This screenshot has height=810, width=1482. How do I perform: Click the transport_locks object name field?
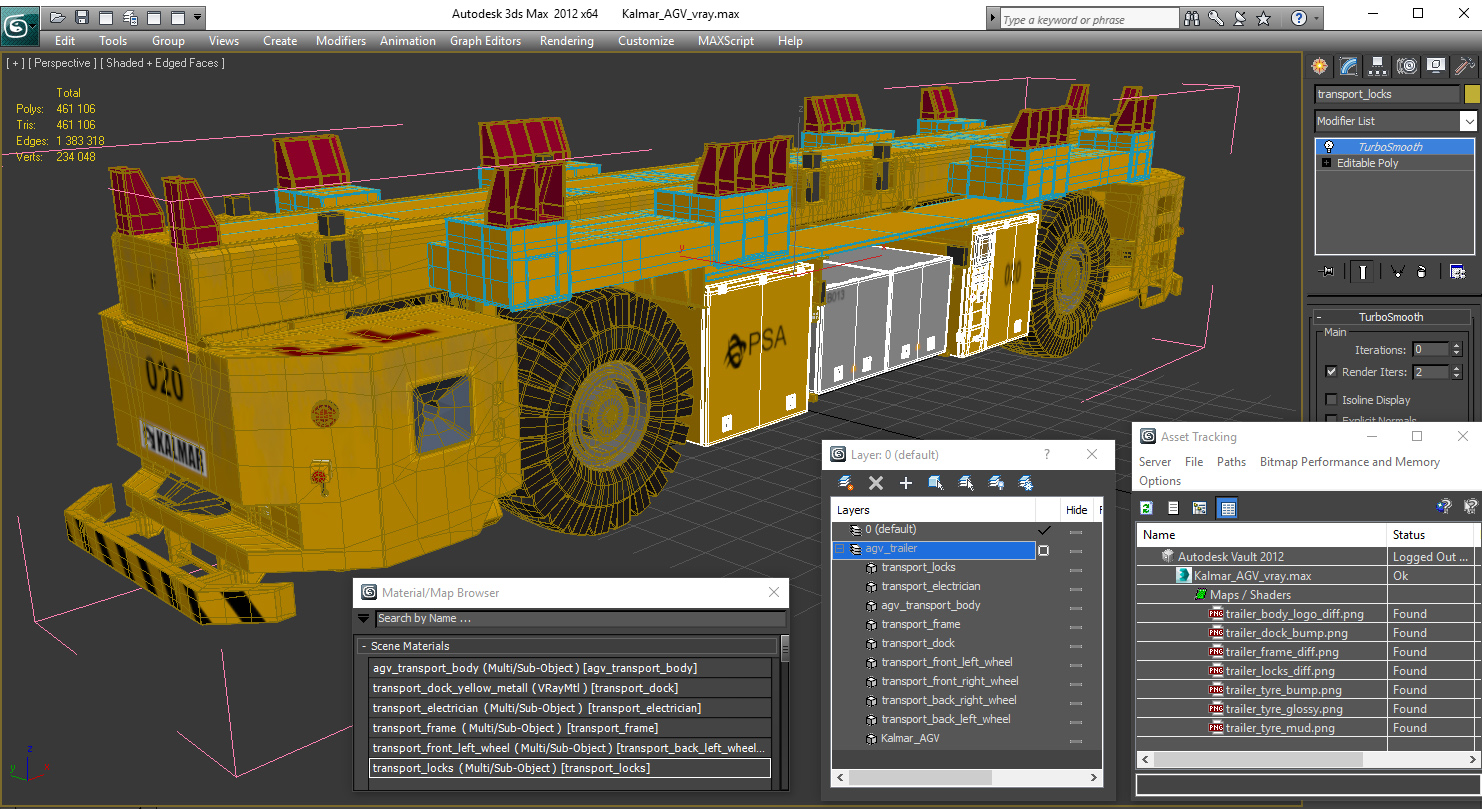point(1387,94)
